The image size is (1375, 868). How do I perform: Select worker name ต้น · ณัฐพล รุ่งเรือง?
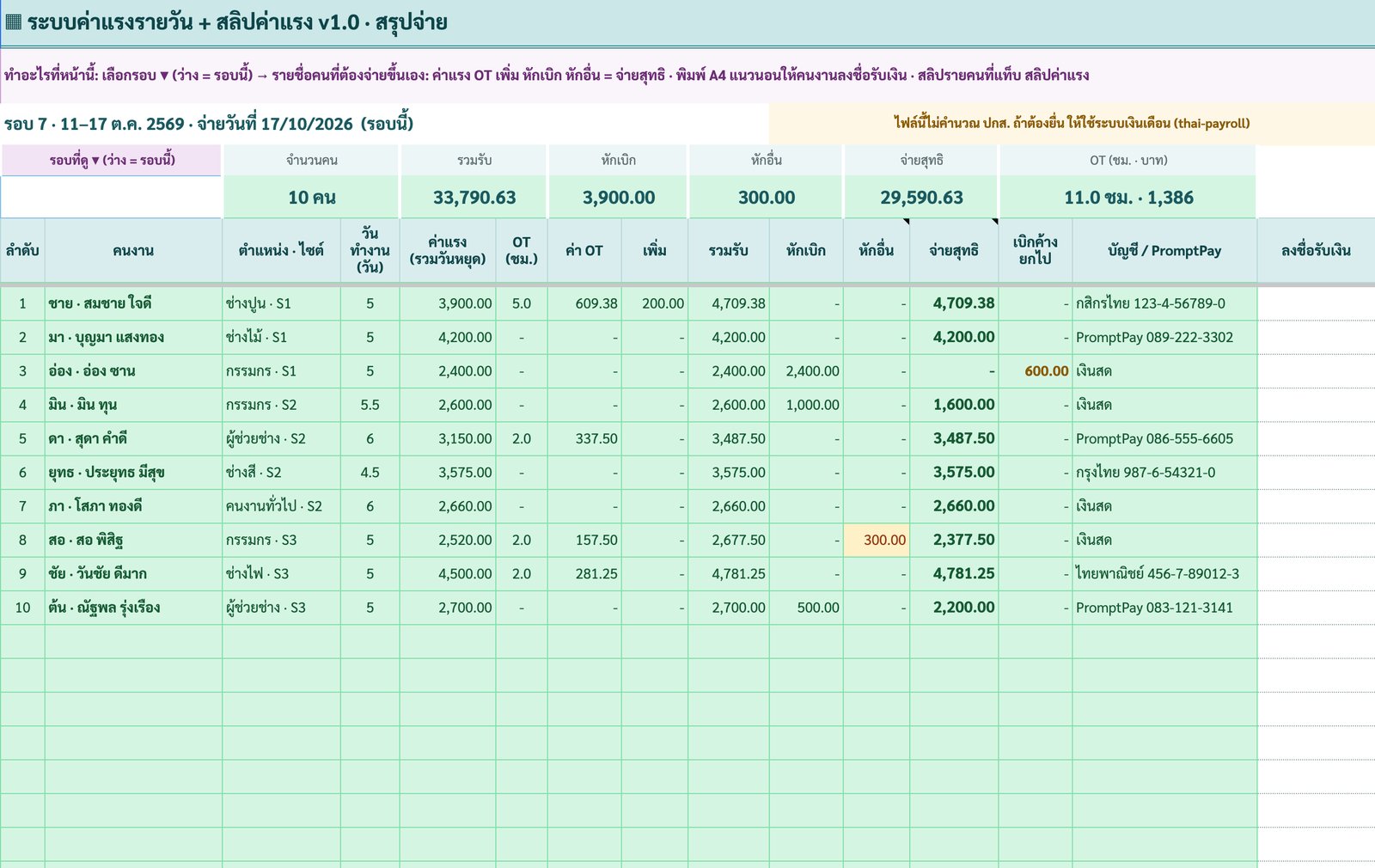point(133,607)
